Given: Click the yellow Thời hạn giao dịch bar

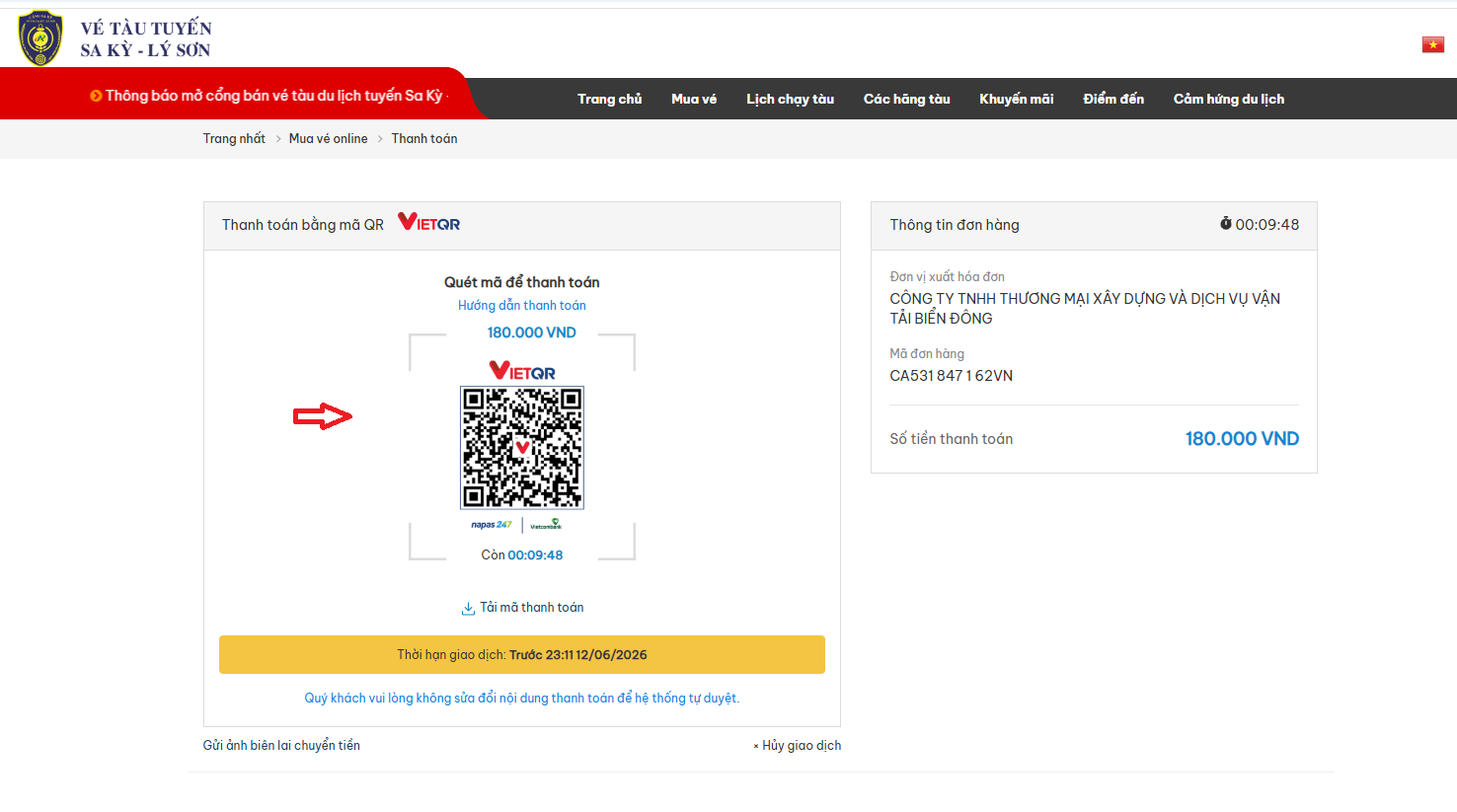Looking at the screenshot, I should (522, 655).
